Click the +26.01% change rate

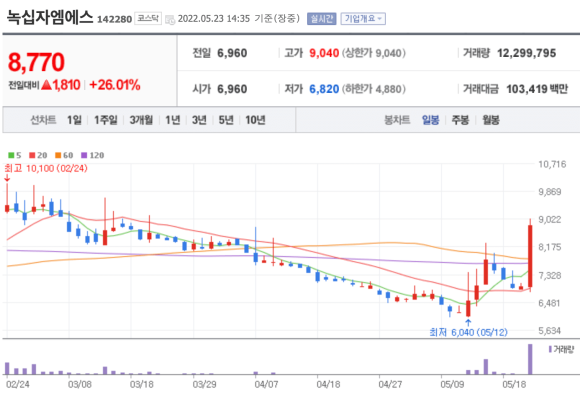pos(115,85)
